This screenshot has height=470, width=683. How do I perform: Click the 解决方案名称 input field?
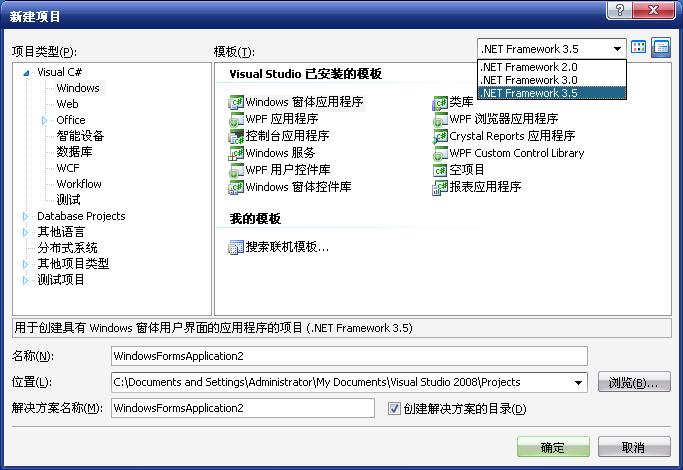pos(243,408)
